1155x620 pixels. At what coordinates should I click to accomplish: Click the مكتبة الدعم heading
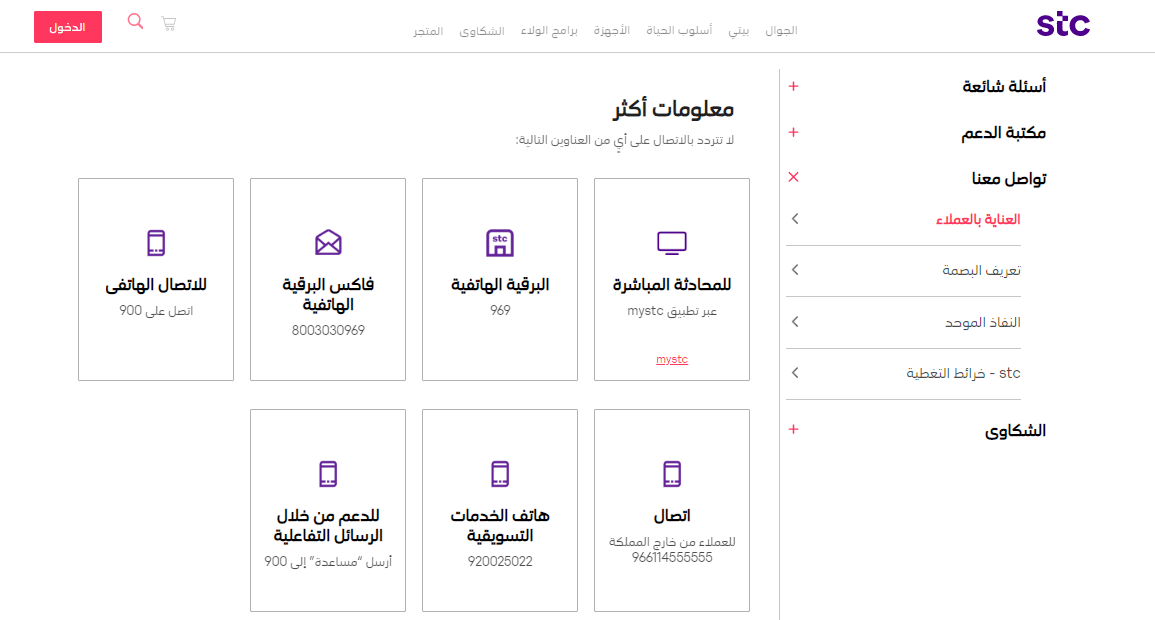pyautogui.click(x=1003, y=133)
